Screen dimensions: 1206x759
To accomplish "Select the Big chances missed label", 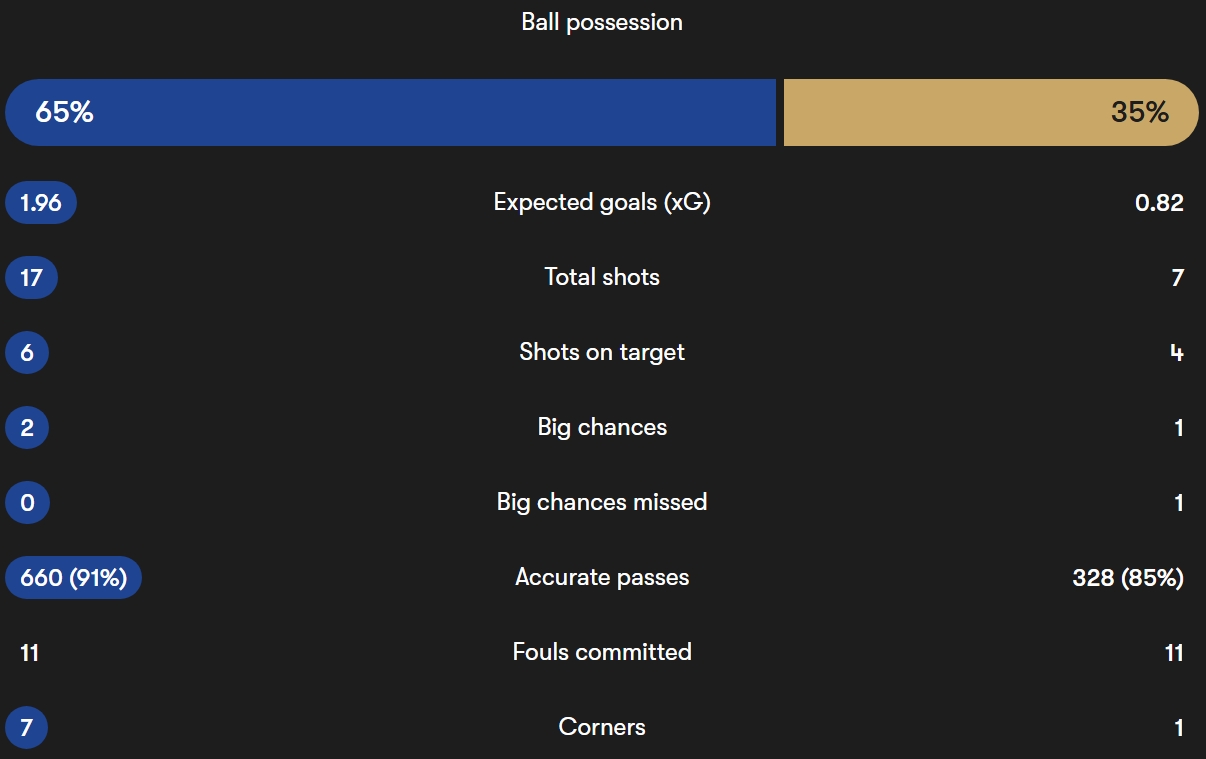I will coord(602,502).
